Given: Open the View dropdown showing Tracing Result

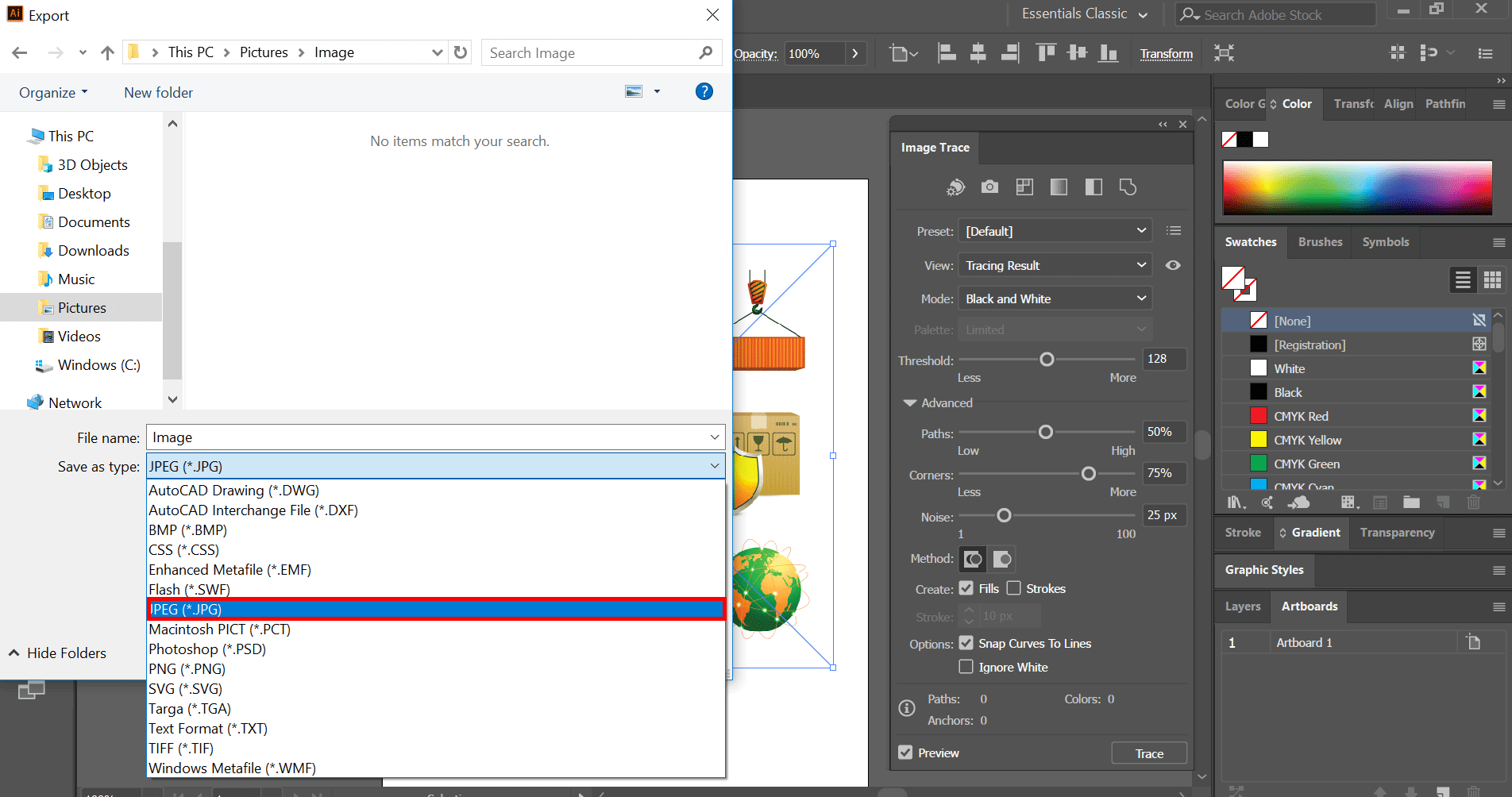Looking at the screenshot, I should click(1055, 265).
